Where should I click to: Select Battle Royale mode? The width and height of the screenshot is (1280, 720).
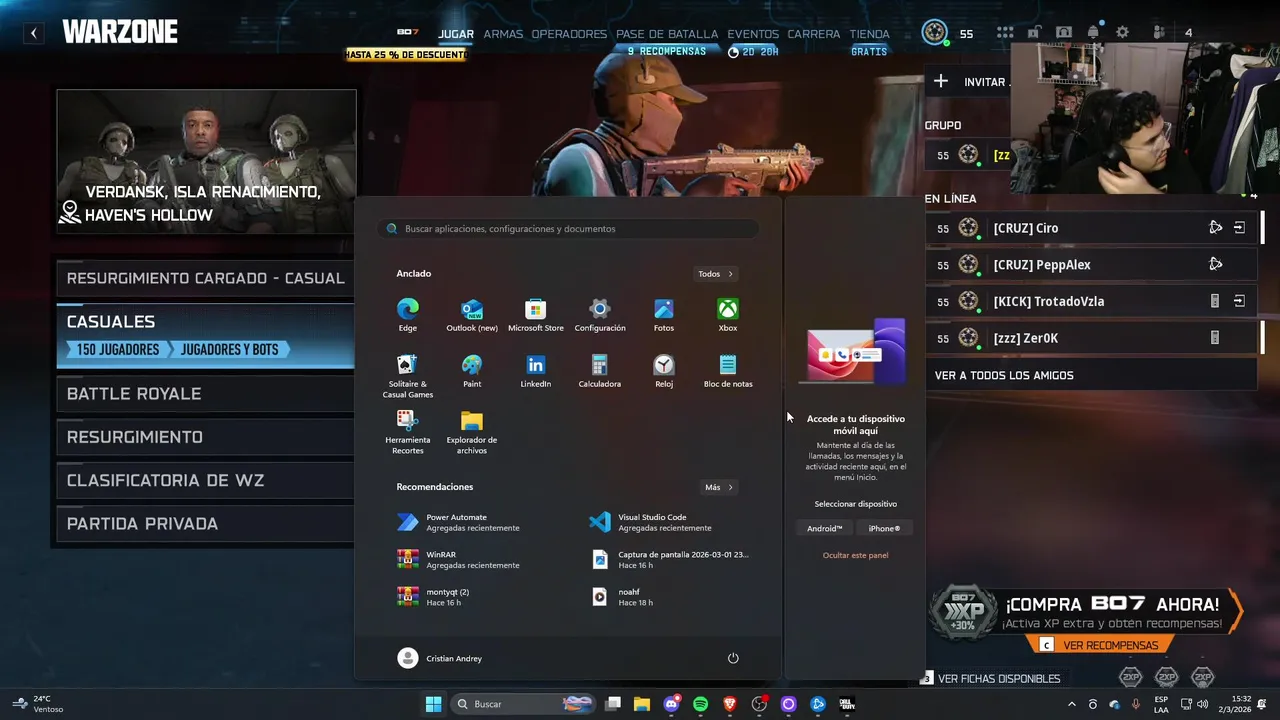[x=205, y=394]
